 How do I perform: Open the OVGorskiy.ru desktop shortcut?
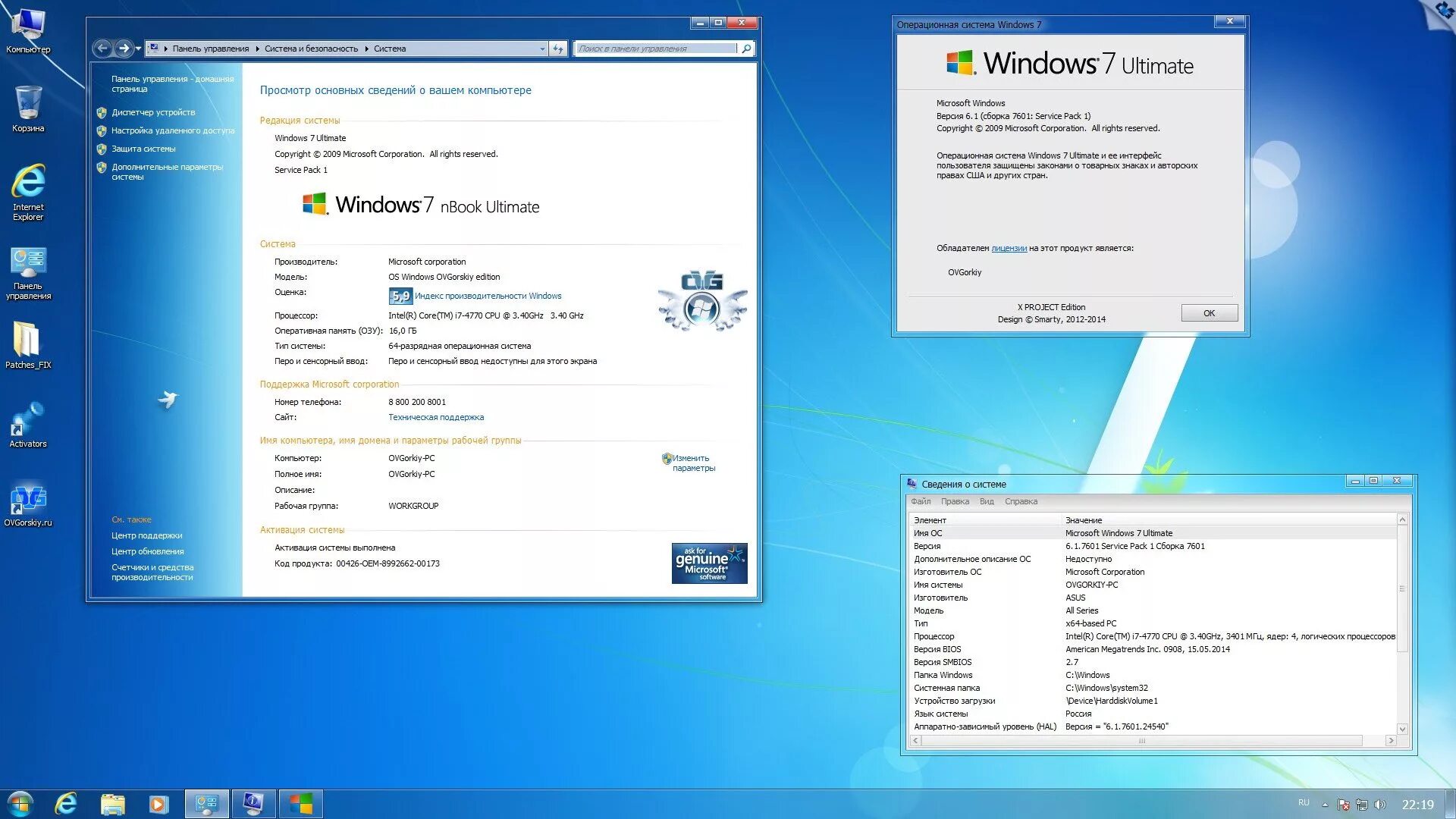[28, 505]
